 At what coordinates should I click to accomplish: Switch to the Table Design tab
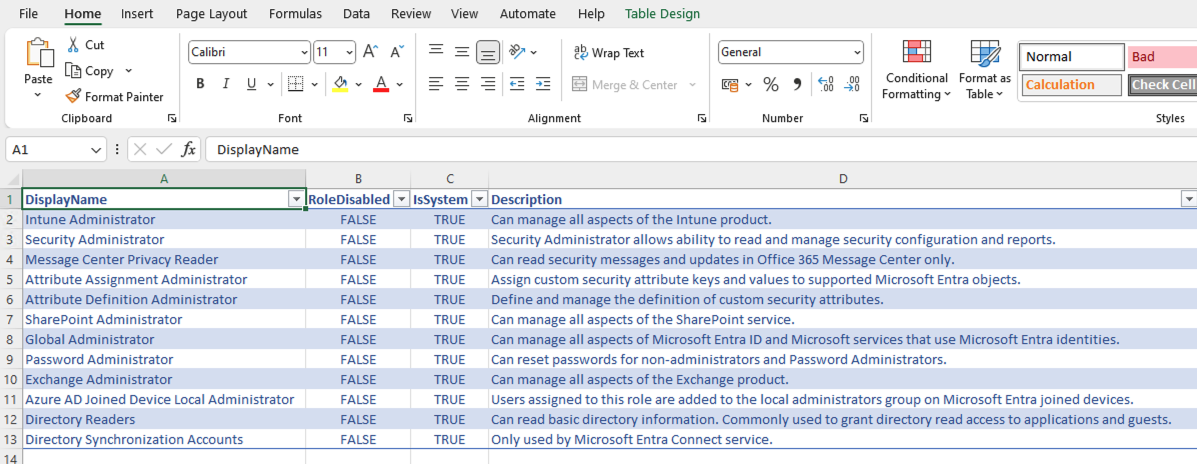click(662, 14)
